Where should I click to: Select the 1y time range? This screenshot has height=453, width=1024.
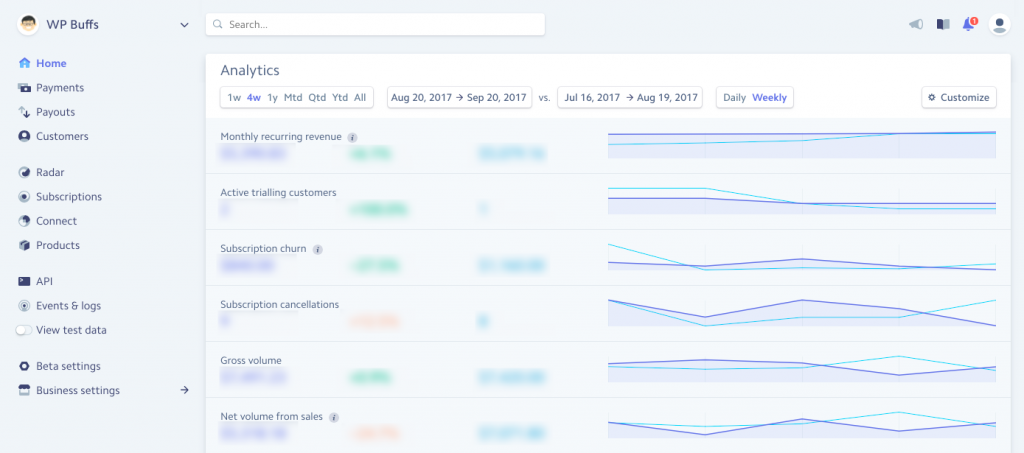pyautogui.click(x=272, y=98)
